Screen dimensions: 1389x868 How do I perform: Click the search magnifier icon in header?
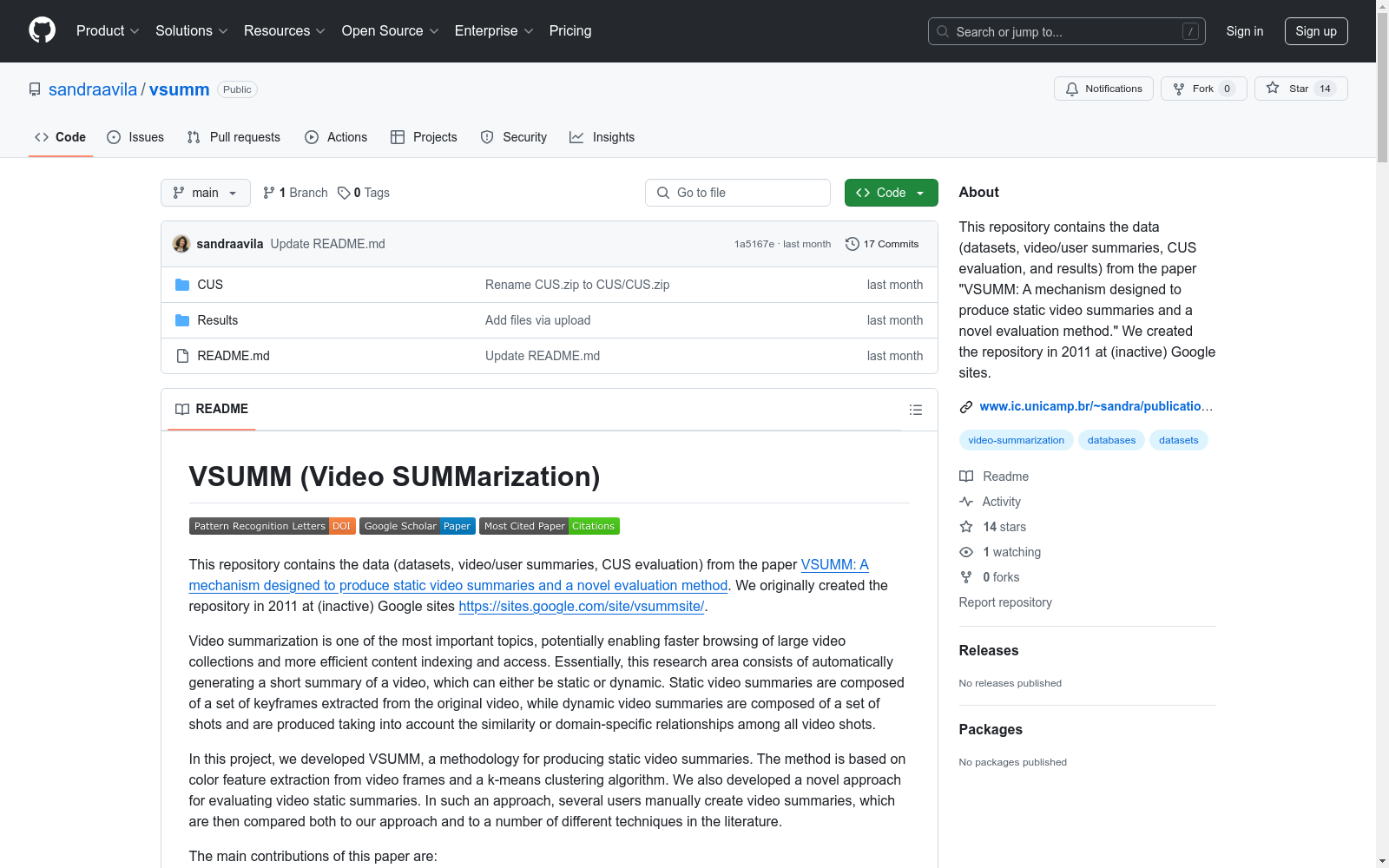tap(943, 31)
